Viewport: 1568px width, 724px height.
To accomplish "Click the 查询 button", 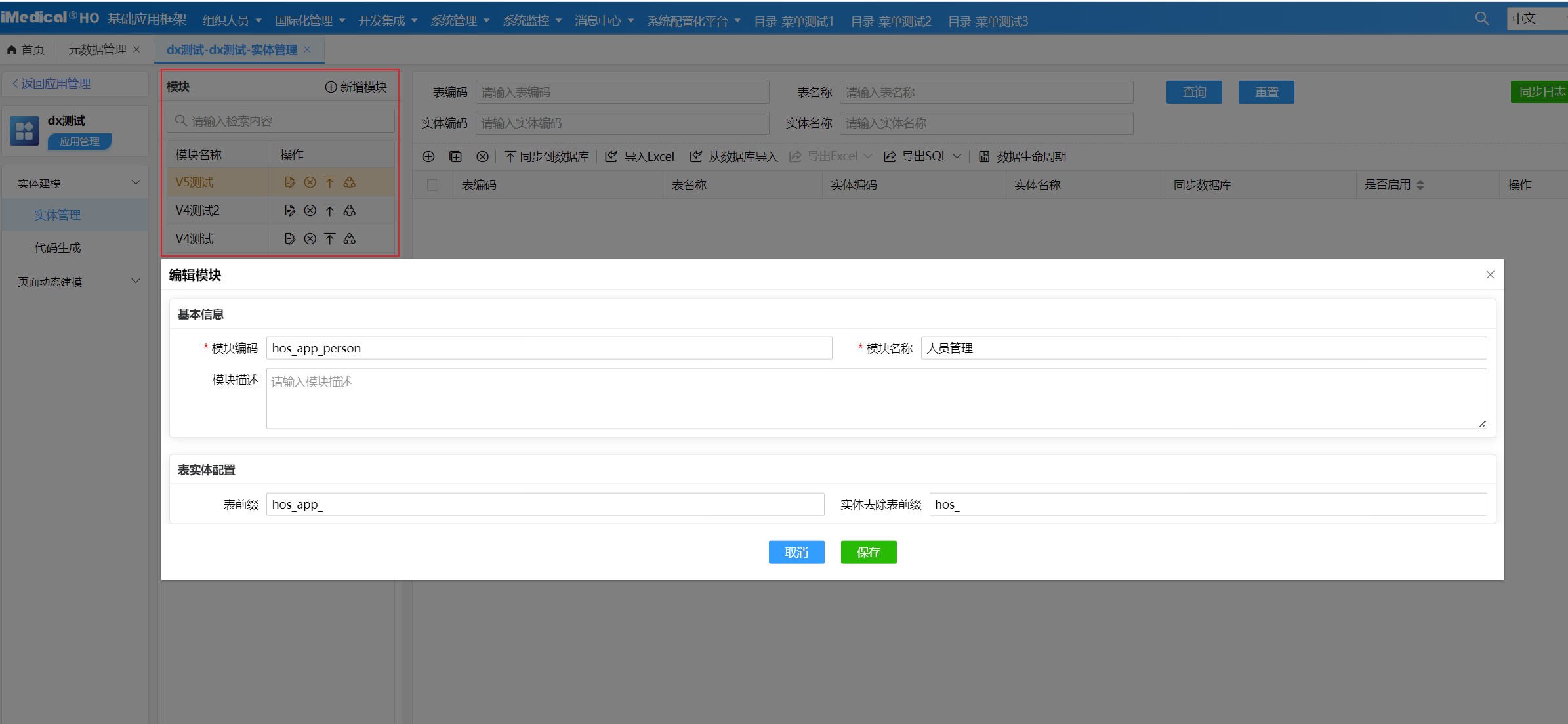I will tap(1194, 93).
